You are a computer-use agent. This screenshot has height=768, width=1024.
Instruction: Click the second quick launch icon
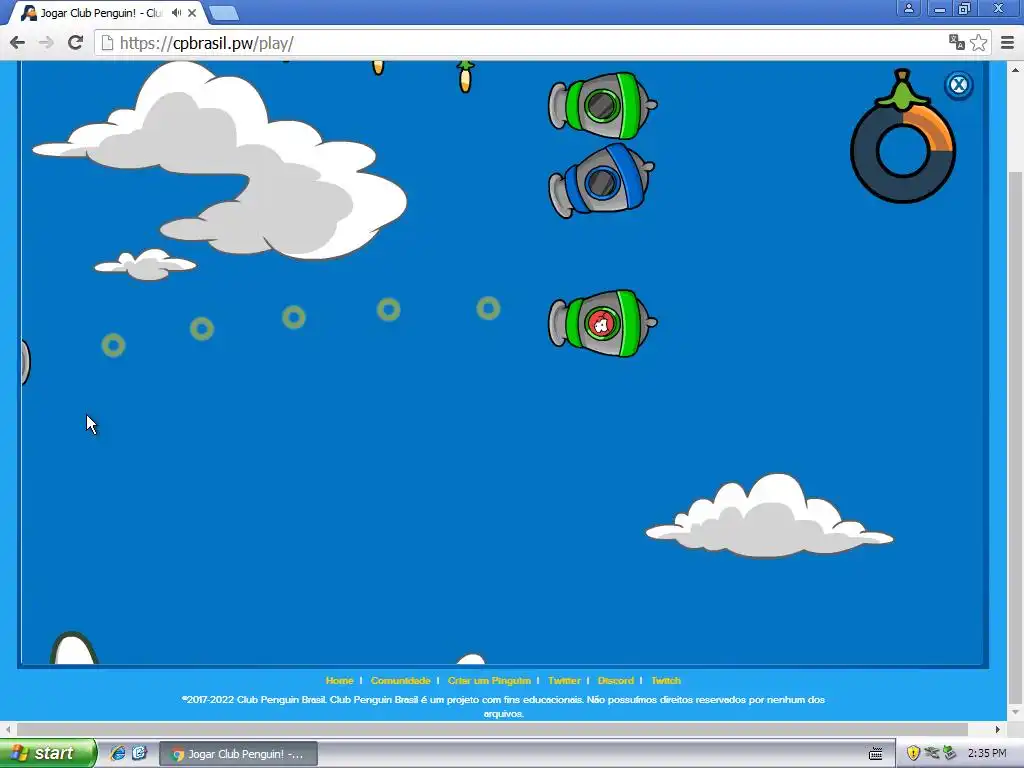point(139,753)
